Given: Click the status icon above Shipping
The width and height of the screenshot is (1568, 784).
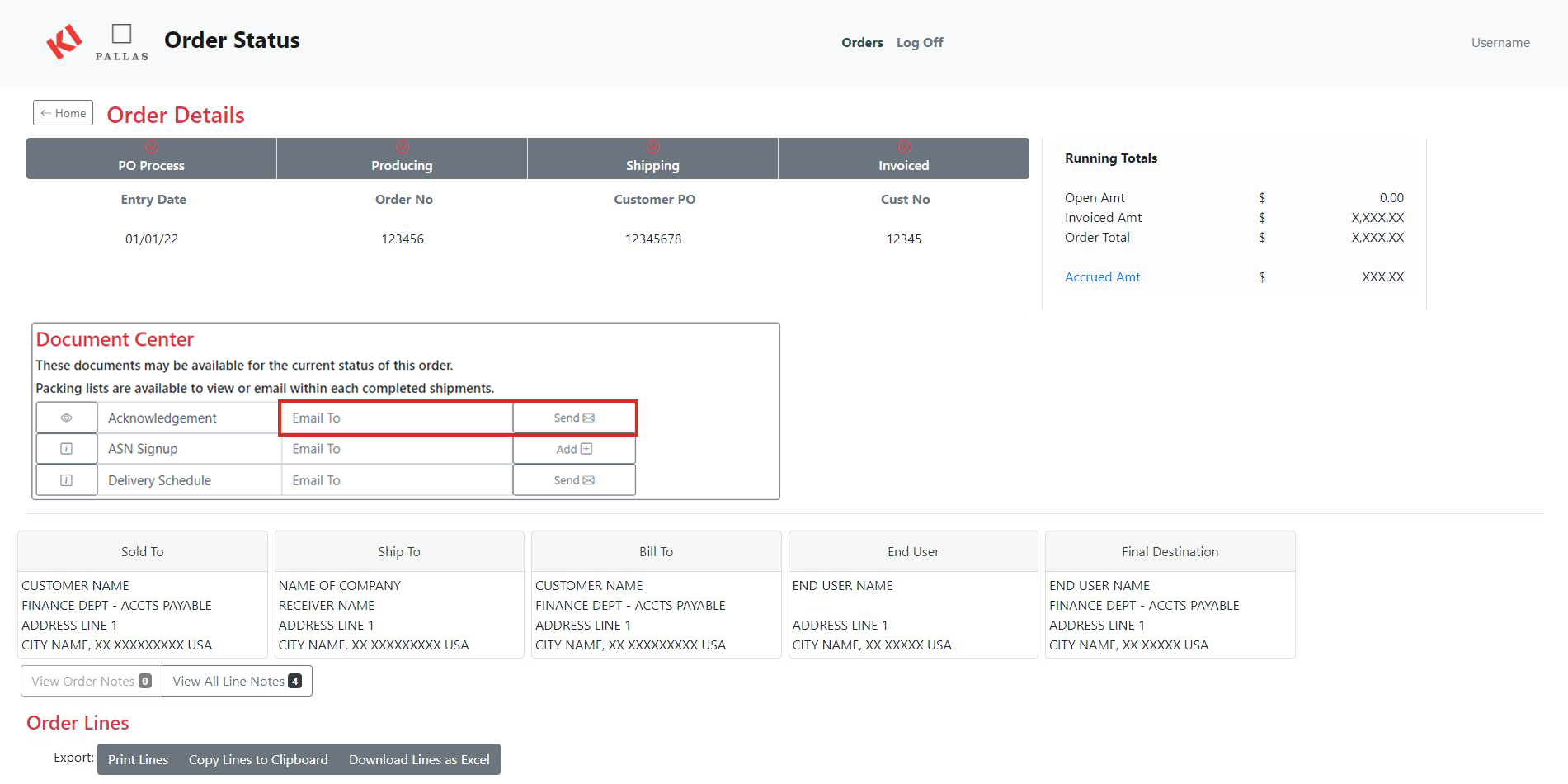Looking at the screenshot, I should (x=652, y=146).
